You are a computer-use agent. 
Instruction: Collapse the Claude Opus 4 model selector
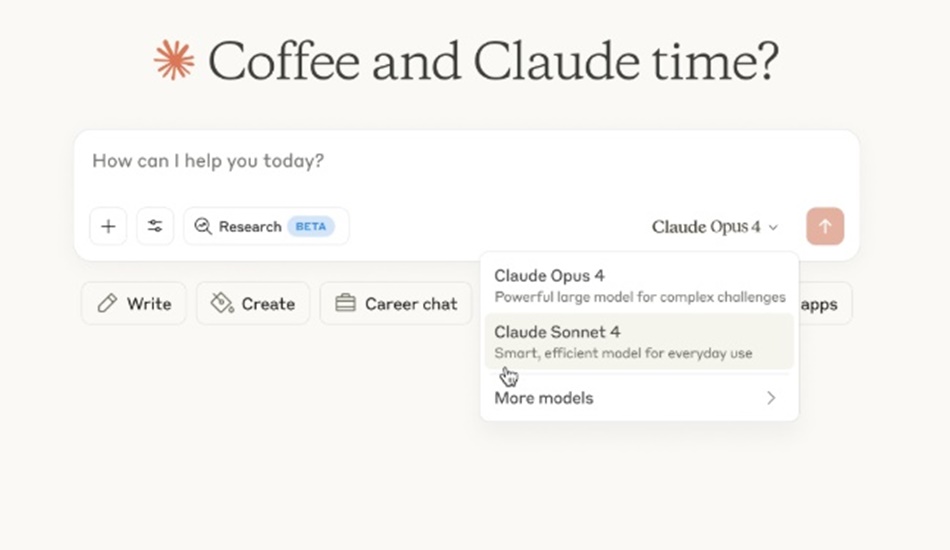coord(715,227)
